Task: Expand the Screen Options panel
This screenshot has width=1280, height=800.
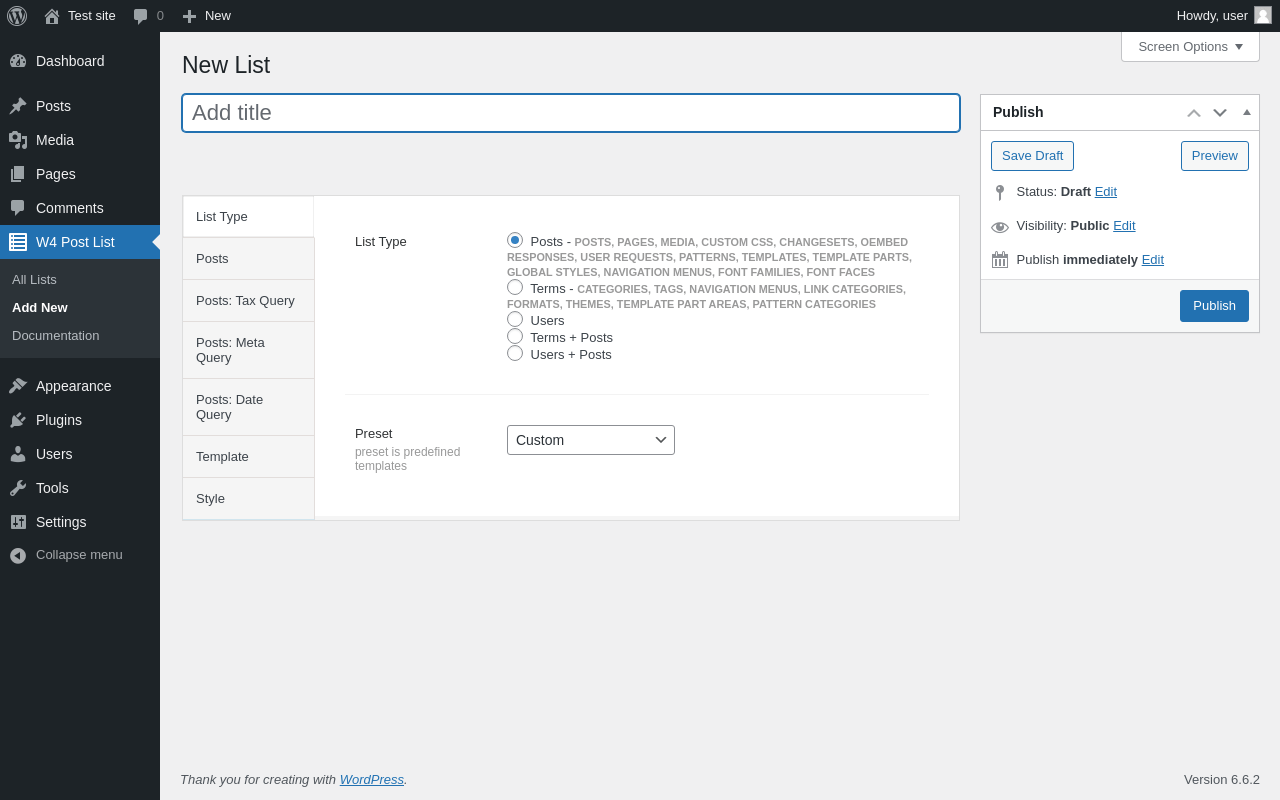Action: 1190,46
